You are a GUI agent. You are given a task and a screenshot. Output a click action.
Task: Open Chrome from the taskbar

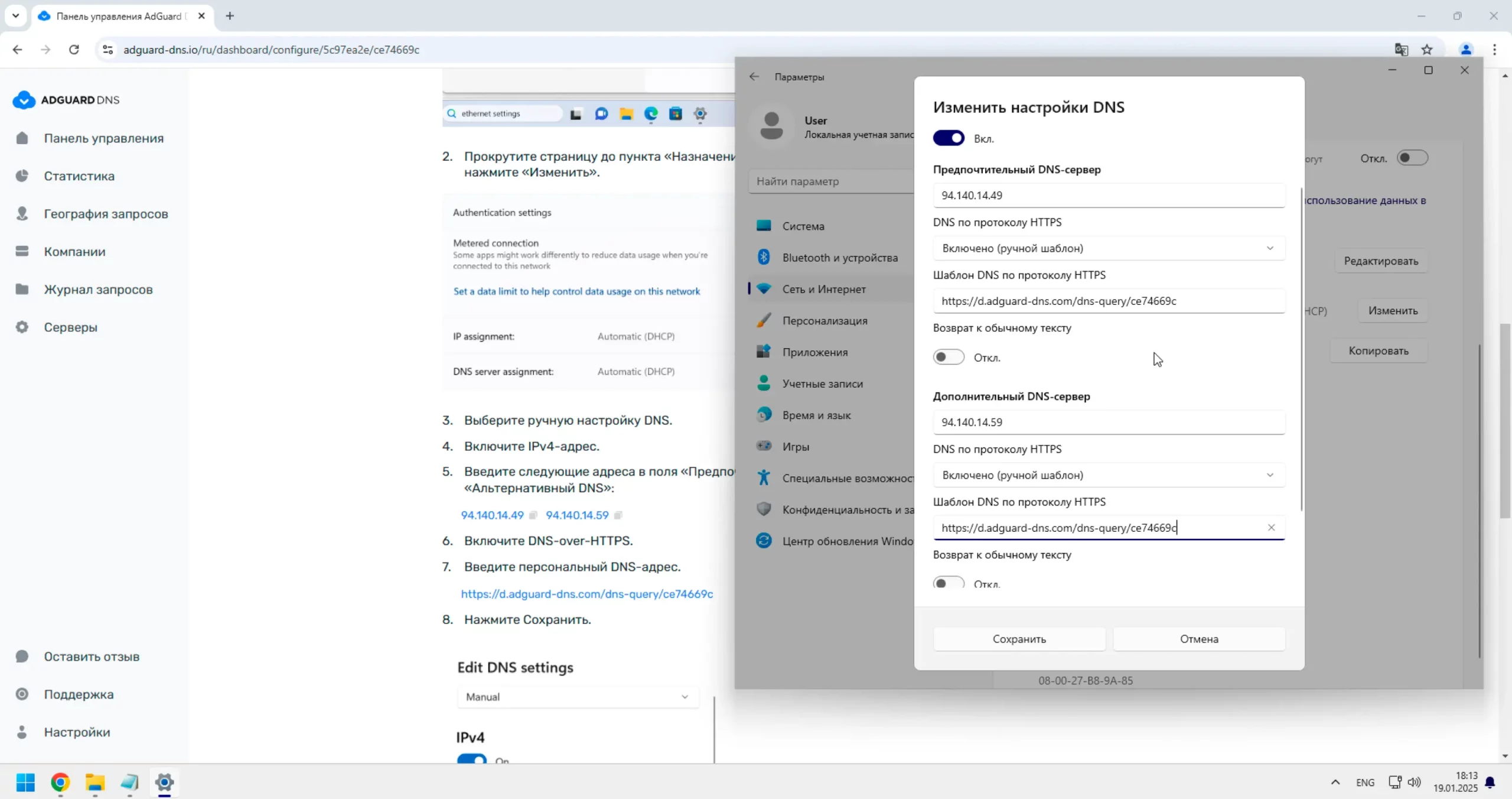click(60, 782)
